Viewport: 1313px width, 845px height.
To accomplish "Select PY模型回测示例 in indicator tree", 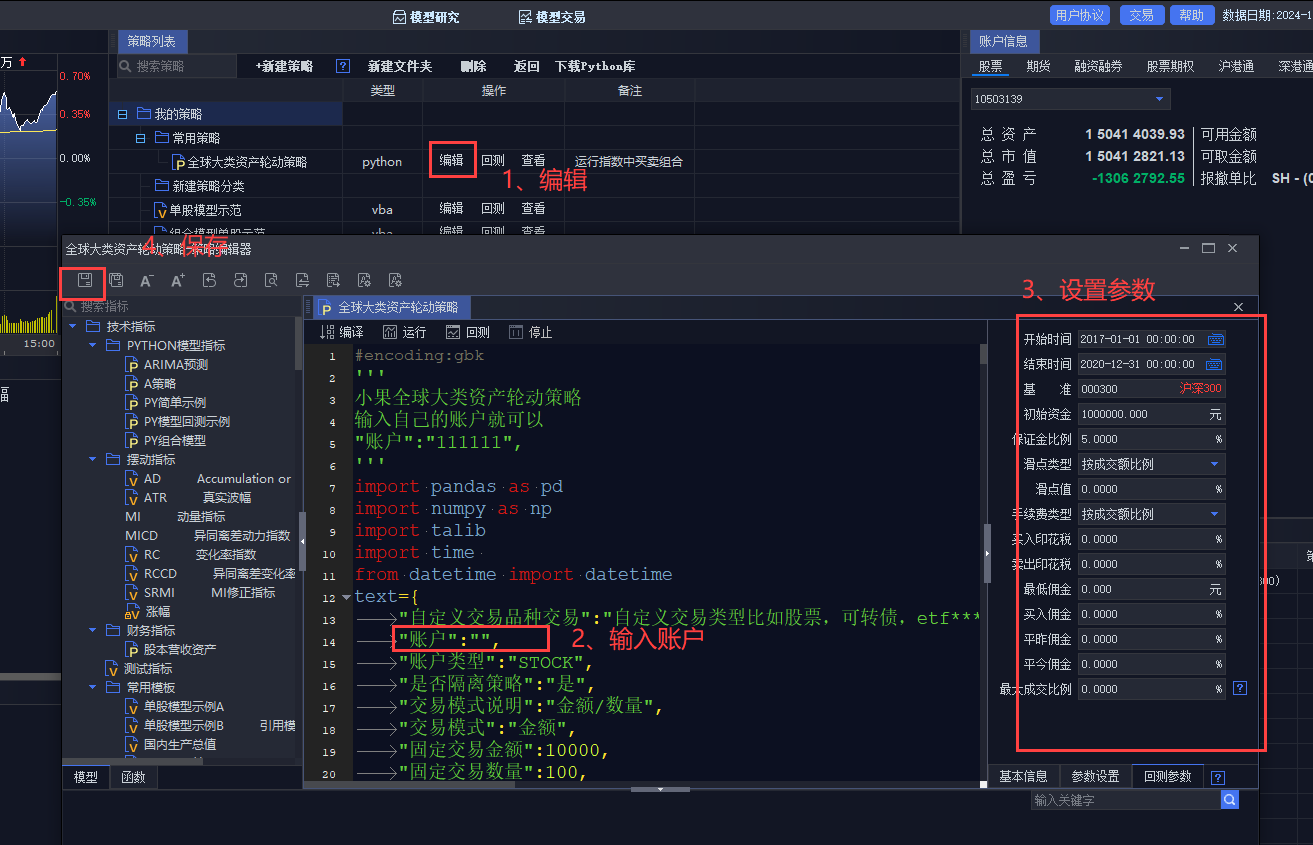I will pos(178,421).
